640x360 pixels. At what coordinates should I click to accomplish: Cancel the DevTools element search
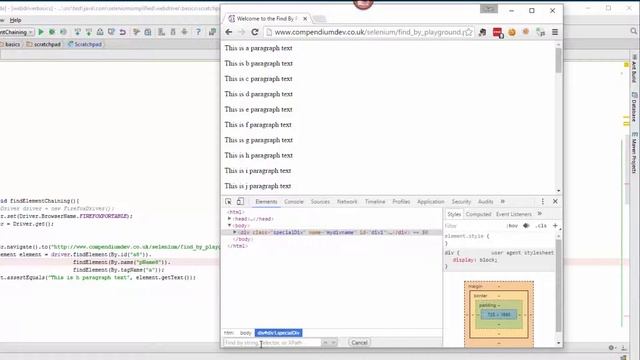359,342
